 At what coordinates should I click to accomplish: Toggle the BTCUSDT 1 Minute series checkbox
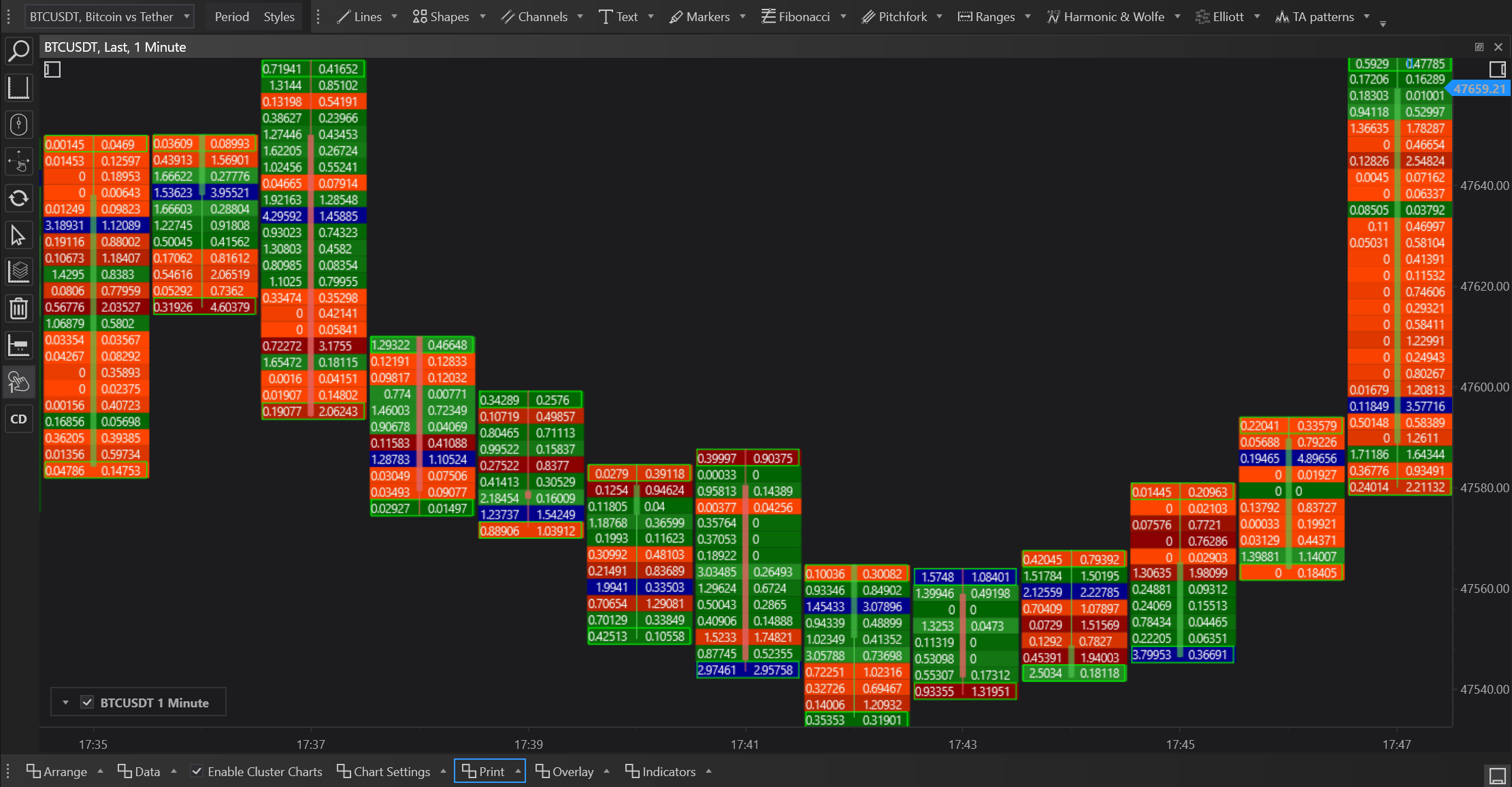[87, 703]
